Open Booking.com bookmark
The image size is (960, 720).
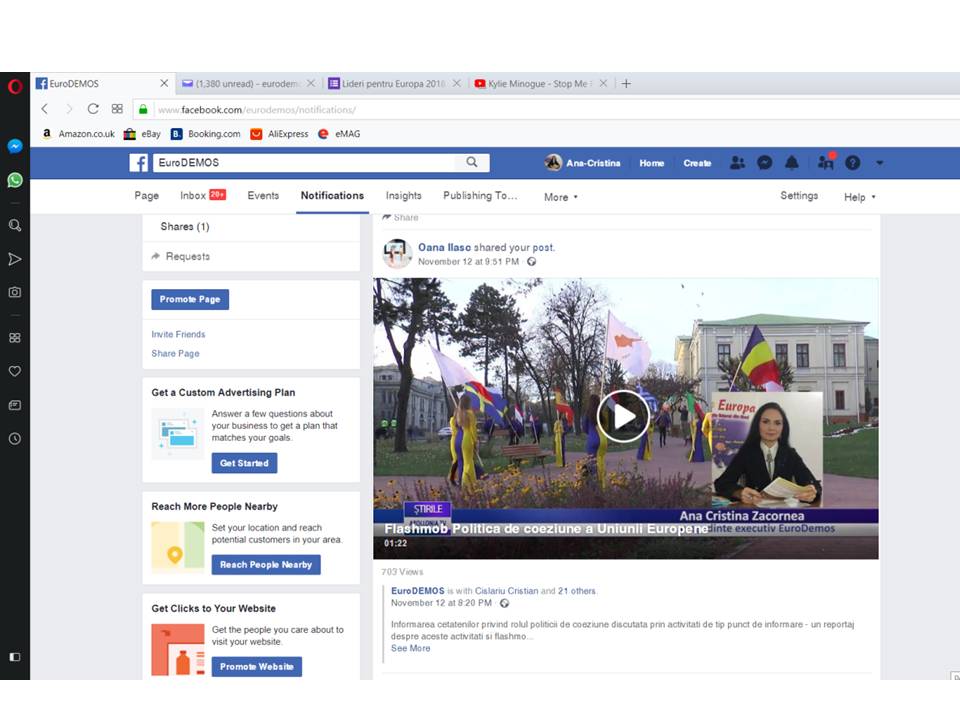(206, 133)
